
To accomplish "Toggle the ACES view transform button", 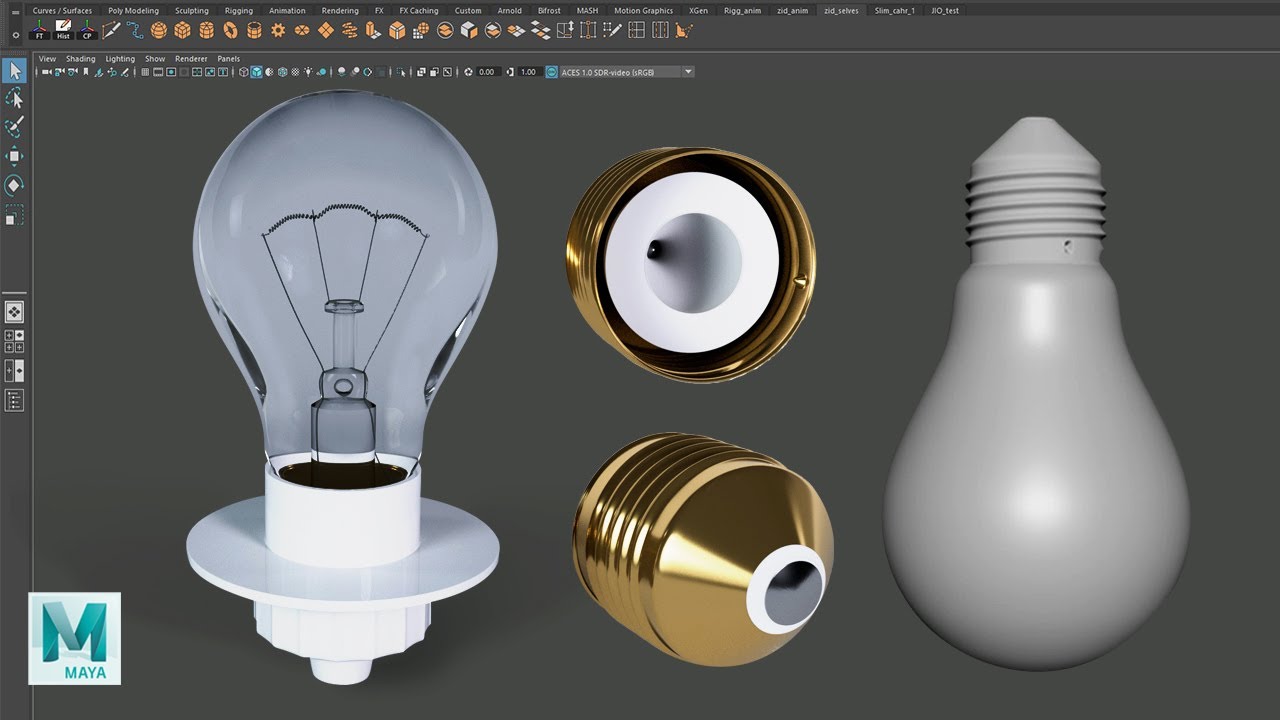I will click(552, 72).
